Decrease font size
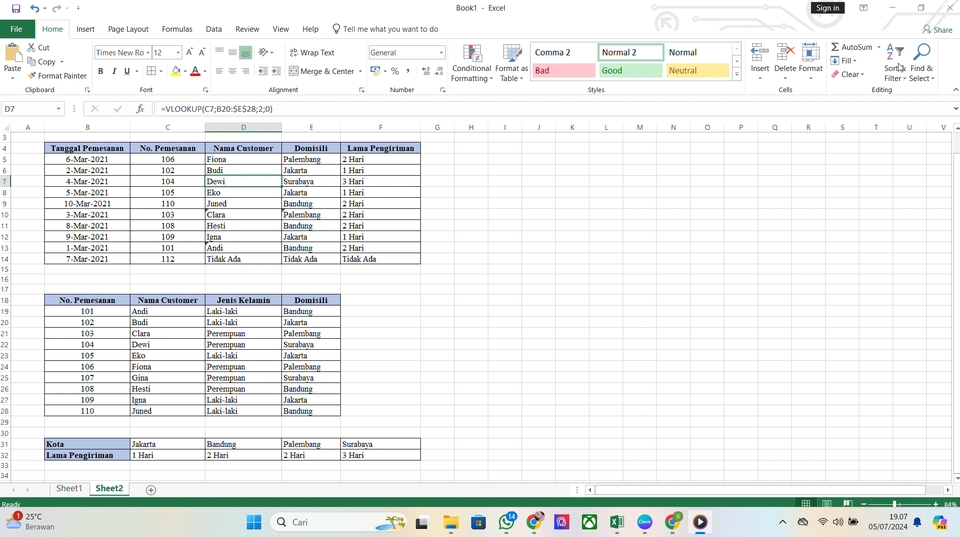The image size is (960, 537). pyautogui.click(x=201, y=53)
